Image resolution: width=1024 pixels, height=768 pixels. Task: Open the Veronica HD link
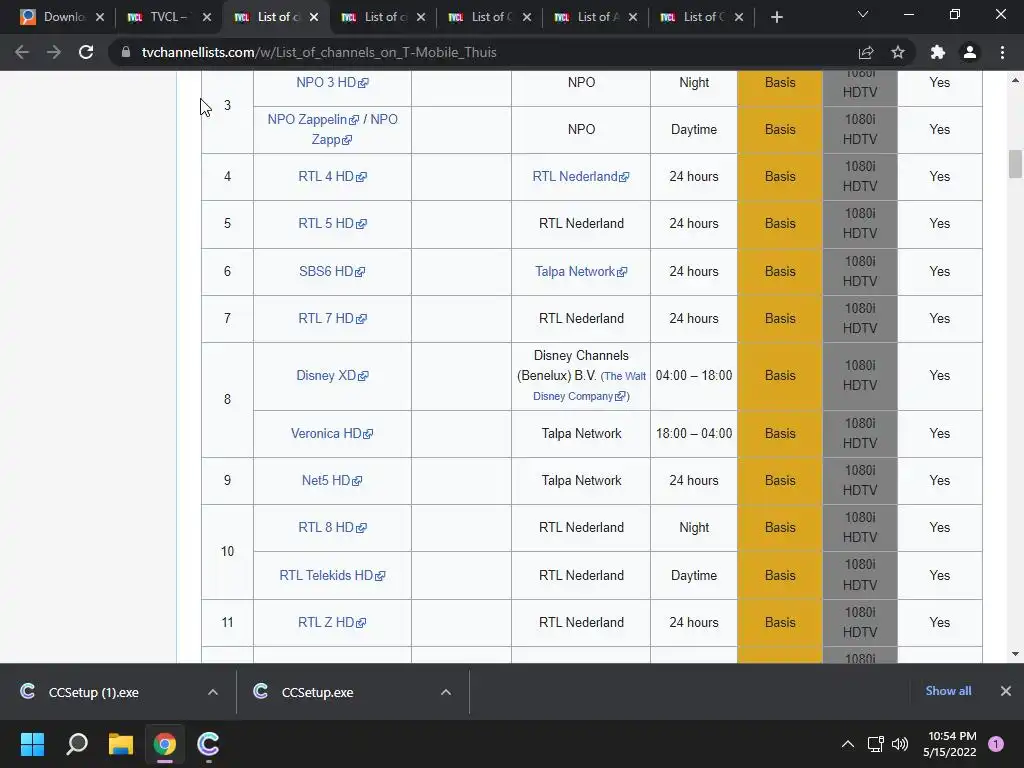click(x=332, y=433)
